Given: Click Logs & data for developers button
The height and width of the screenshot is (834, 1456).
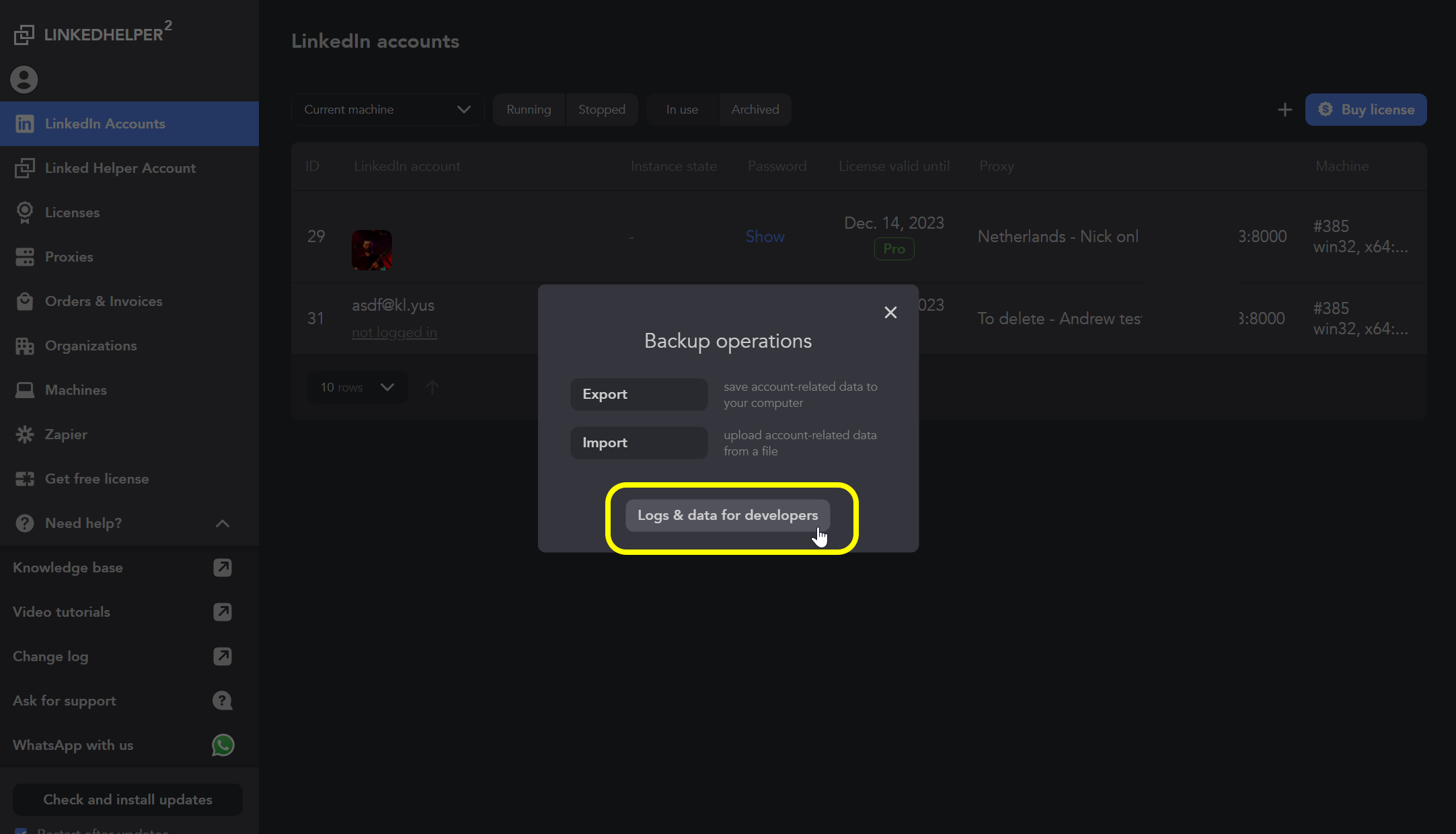Looking at the screenshot, I should 728,515.
